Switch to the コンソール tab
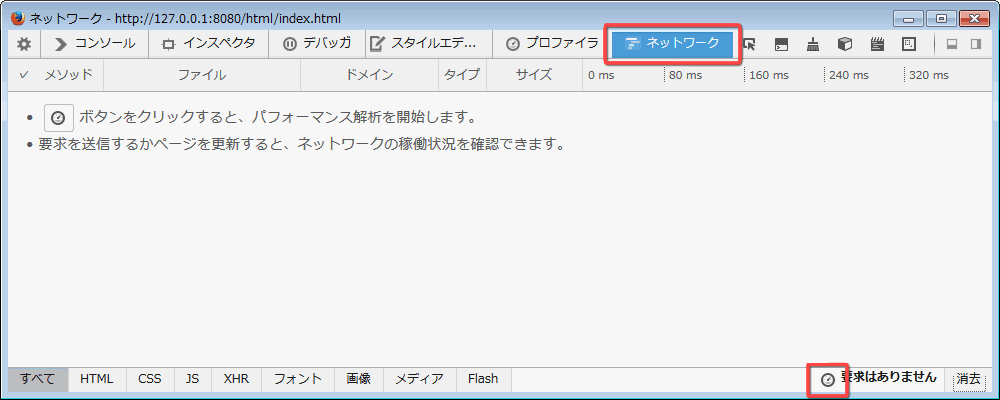 coord(94,44)
